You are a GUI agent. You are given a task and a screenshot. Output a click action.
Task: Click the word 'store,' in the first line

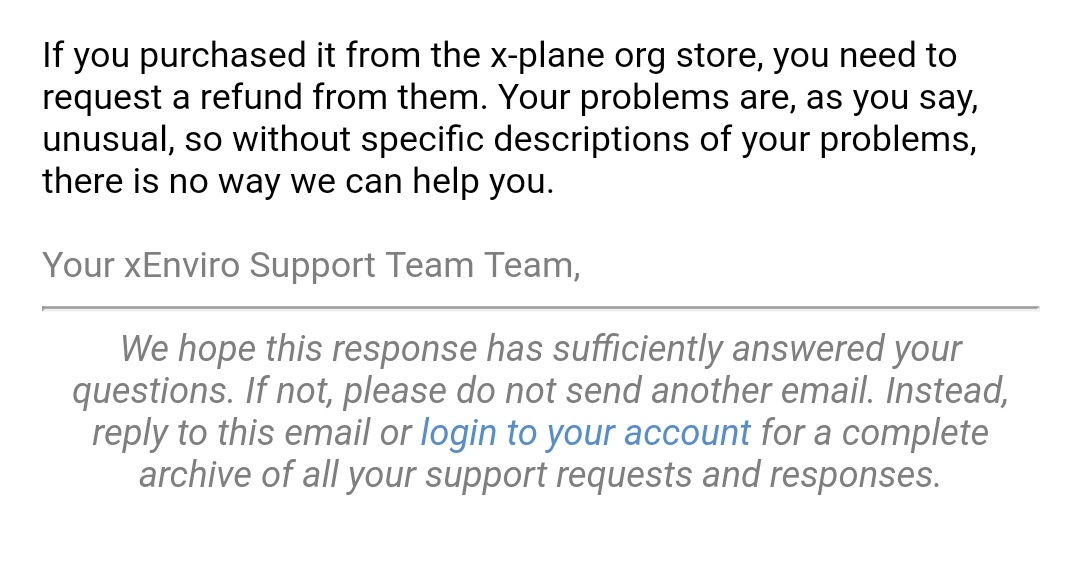point(720,56)
